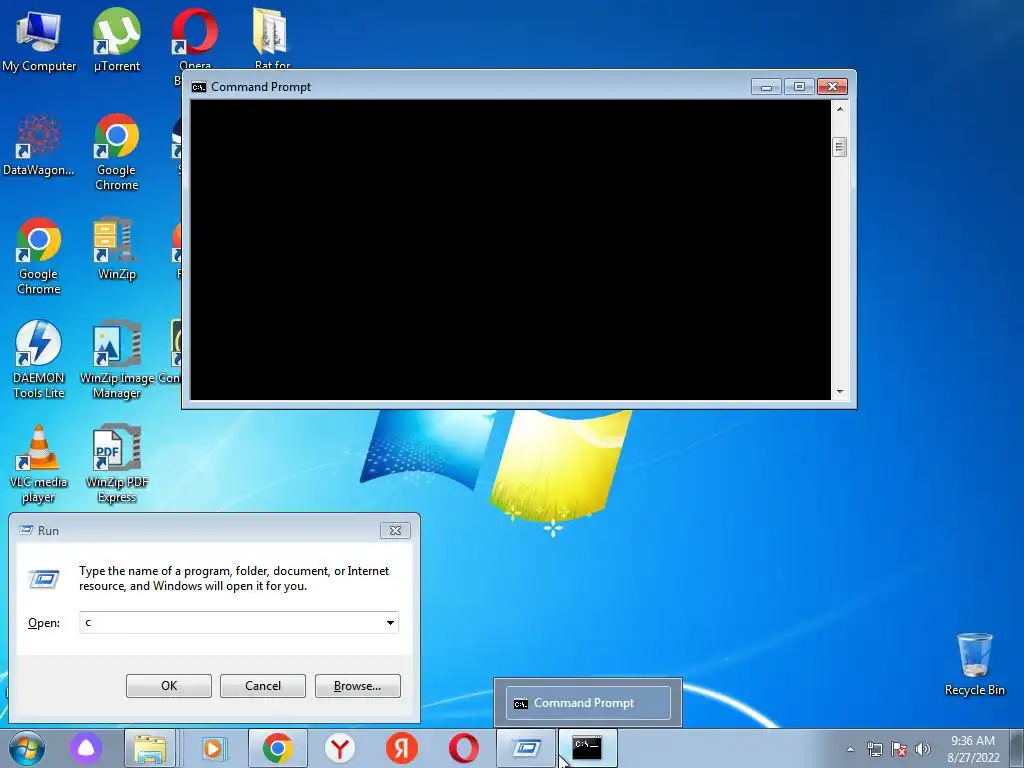The height and width of the screenshot is (768, 1024).
Task: Open the Windows Start menu orb
Action: coord(27,748)
